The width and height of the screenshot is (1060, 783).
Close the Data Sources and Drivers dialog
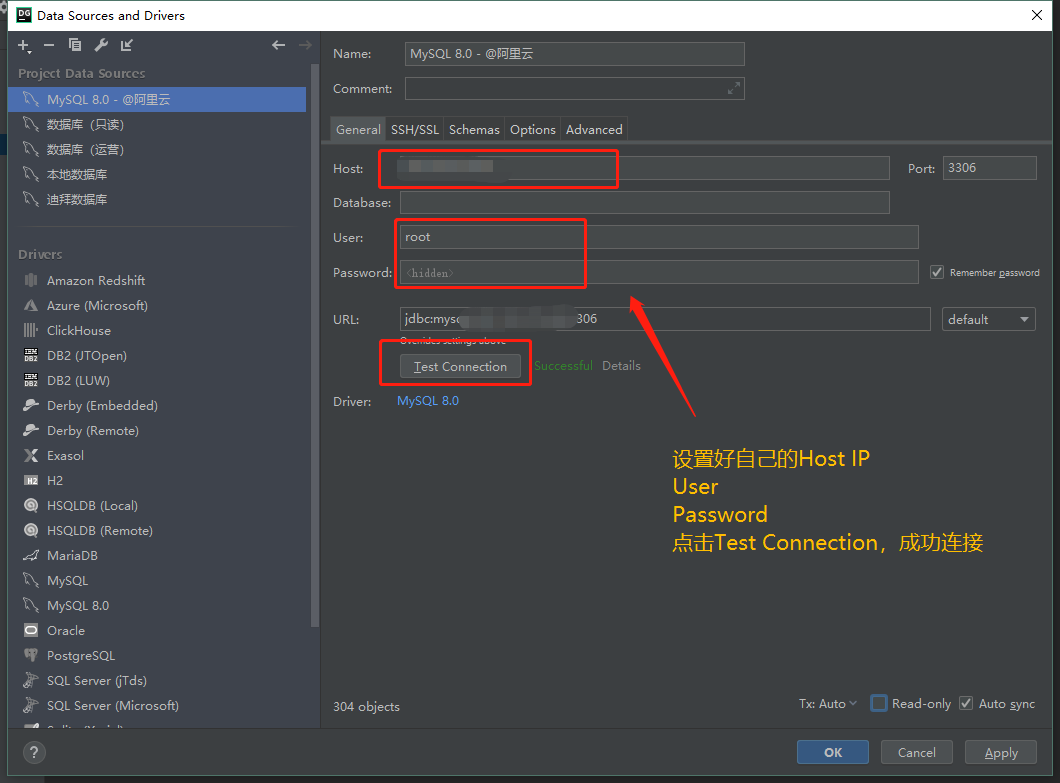pyautogui.click(x=1036, y=16)
